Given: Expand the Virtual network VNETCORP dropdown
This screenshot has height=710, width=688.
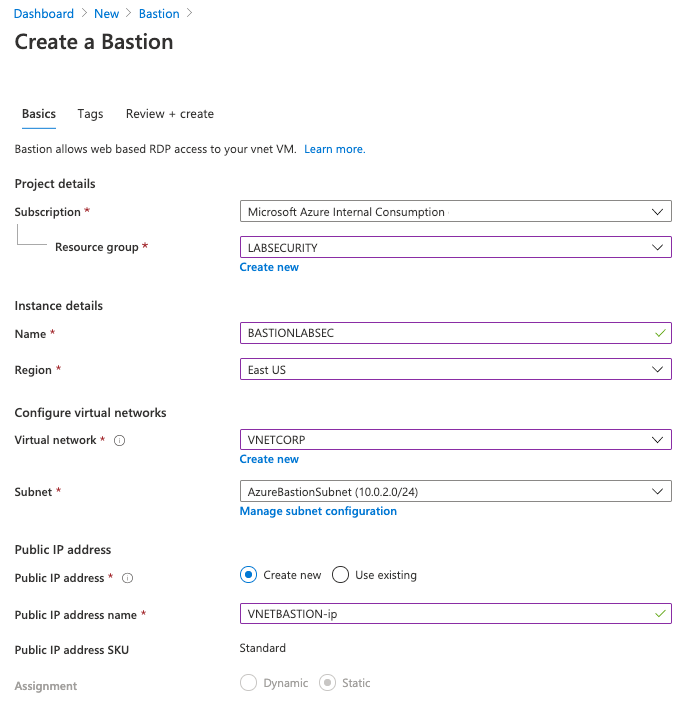Looking at the screenshot, I should [456, 440].
